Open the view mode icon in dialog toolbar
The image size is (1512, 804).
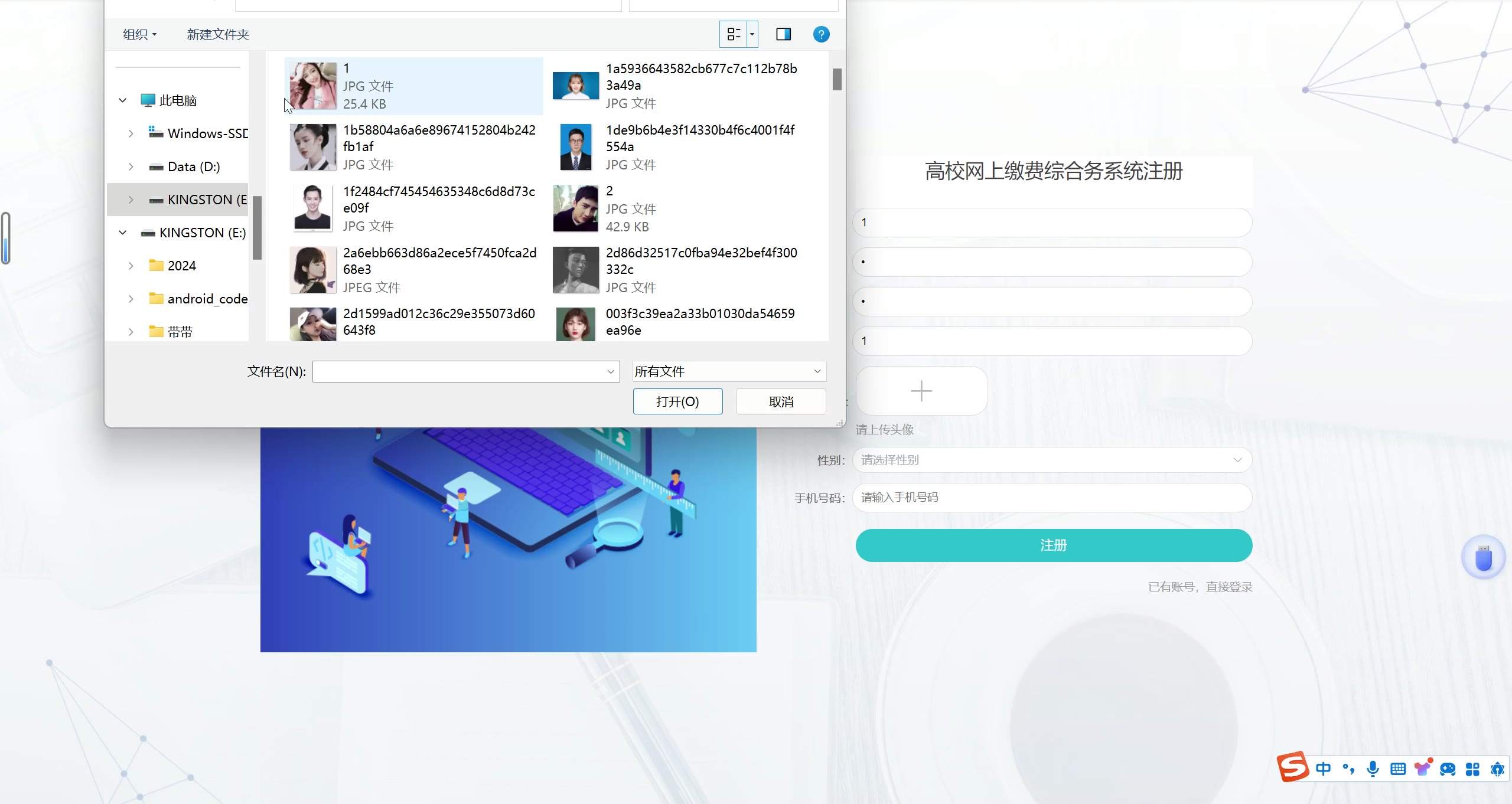pyautogui.click(x=734, y=34)
